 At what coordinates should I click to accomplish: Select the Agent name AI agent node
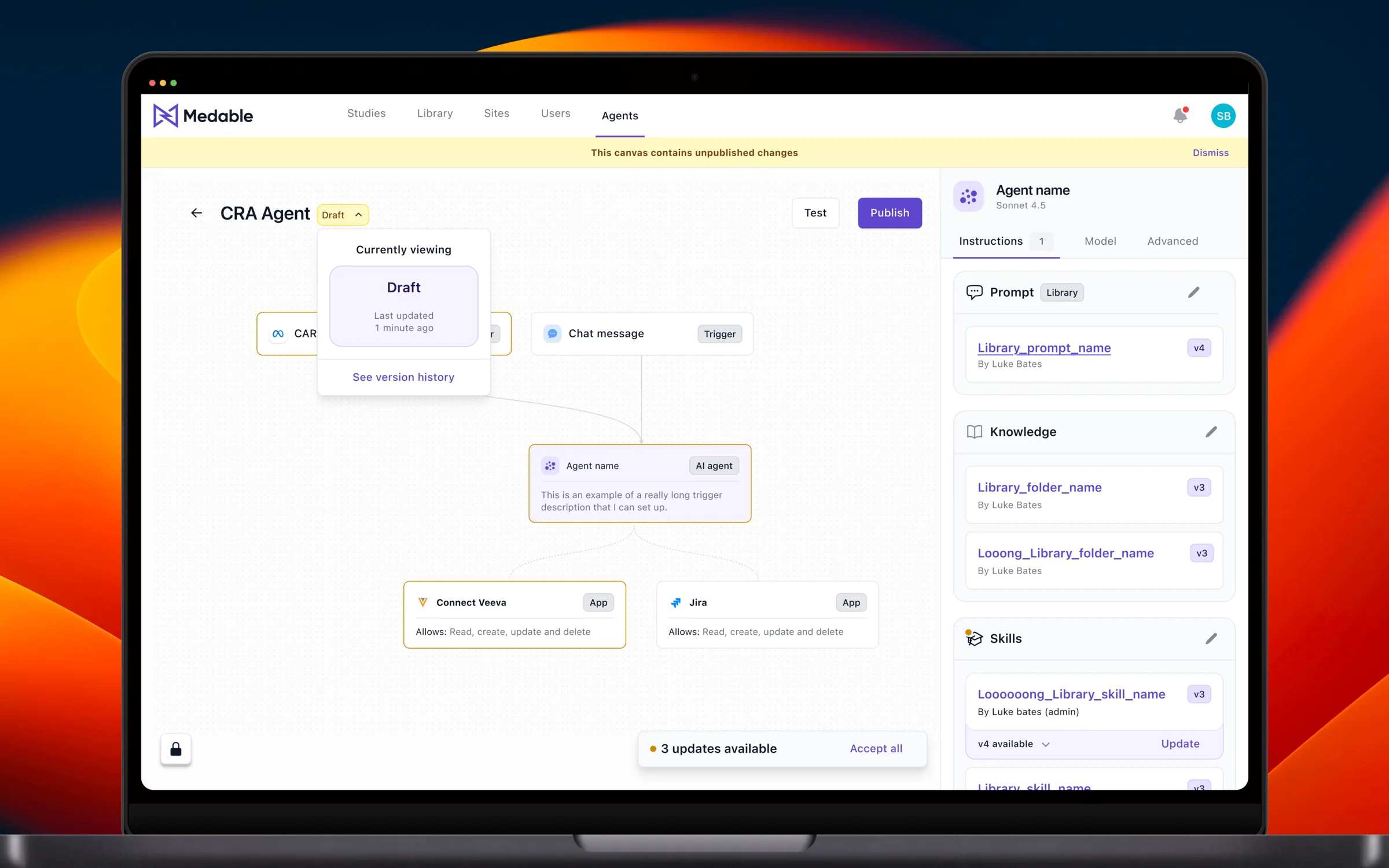tap(640, 484)
